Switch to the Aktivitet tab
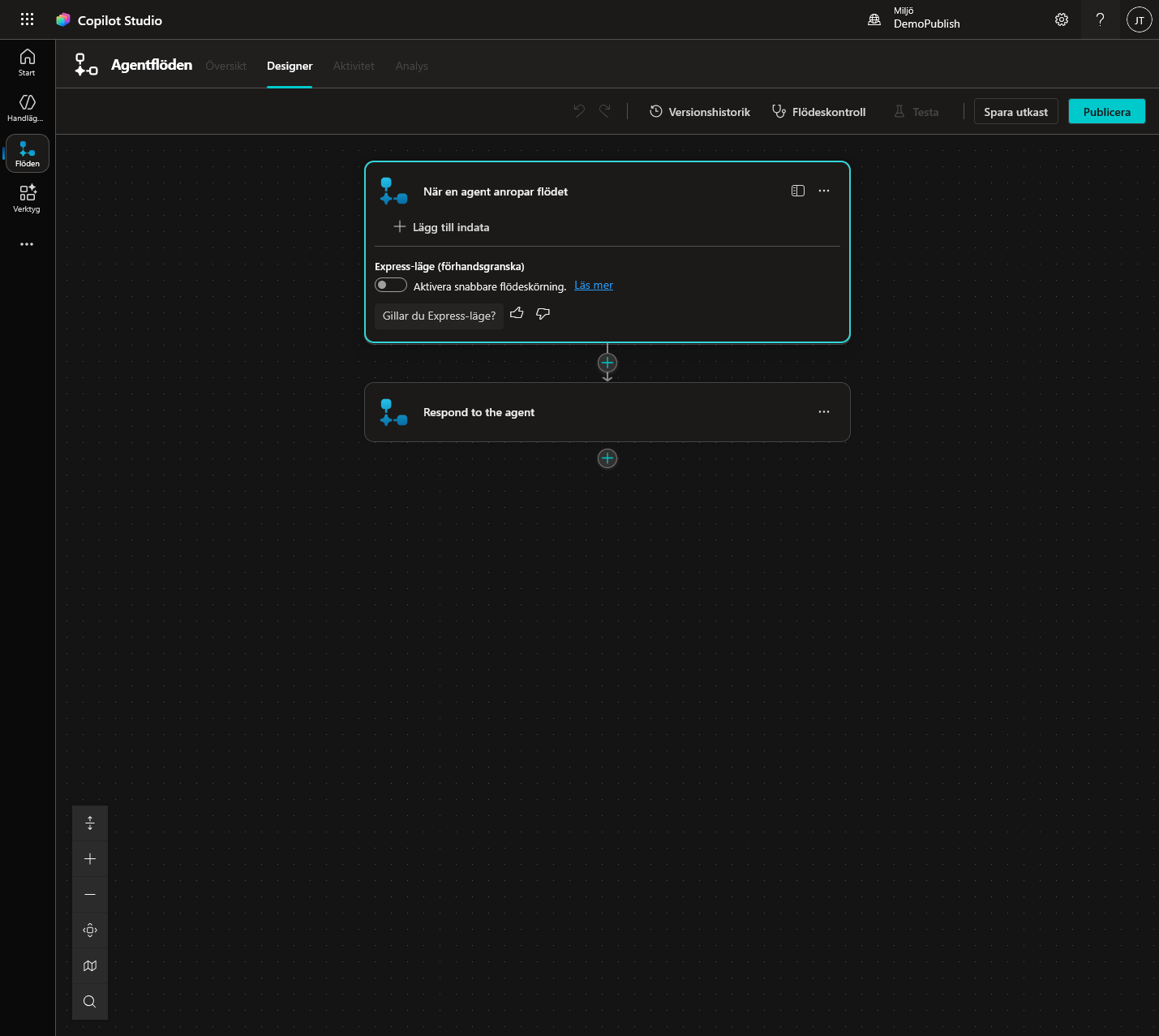1159x1036 pixels. click(x=354, y=66)
